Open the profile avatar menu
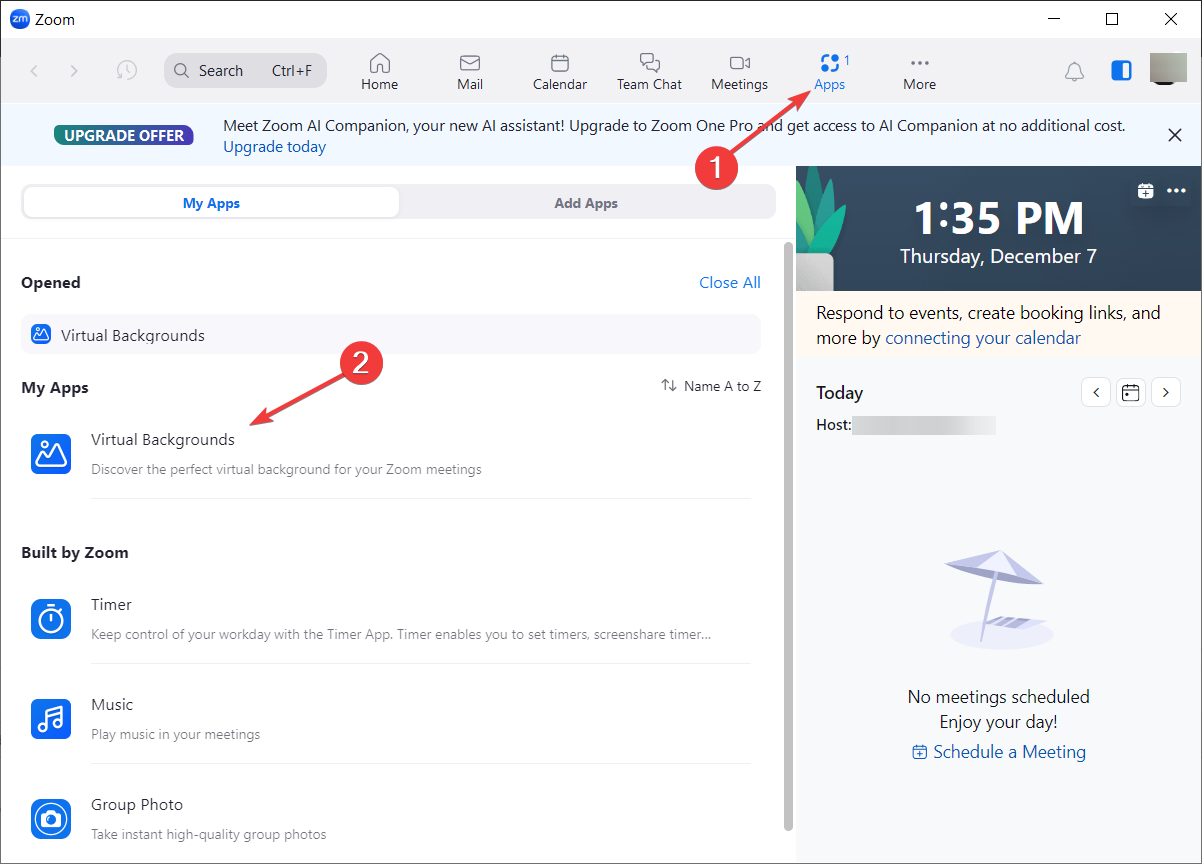The width and height of the screenshot is (1202, 864). (x=1168, y=69)
